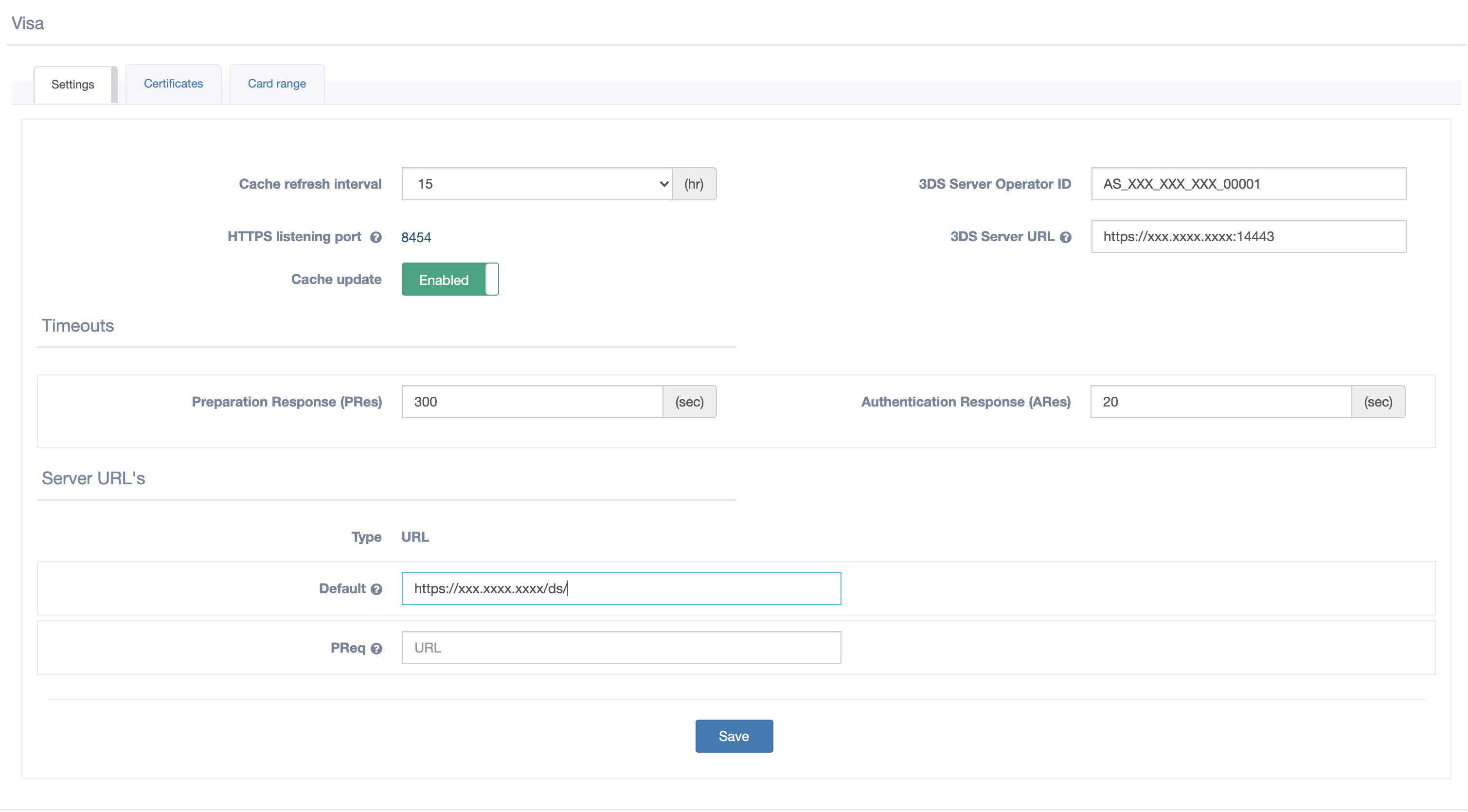Click the Save button
The height and width of the screenshot is (812, 1468).
point(734,736)
